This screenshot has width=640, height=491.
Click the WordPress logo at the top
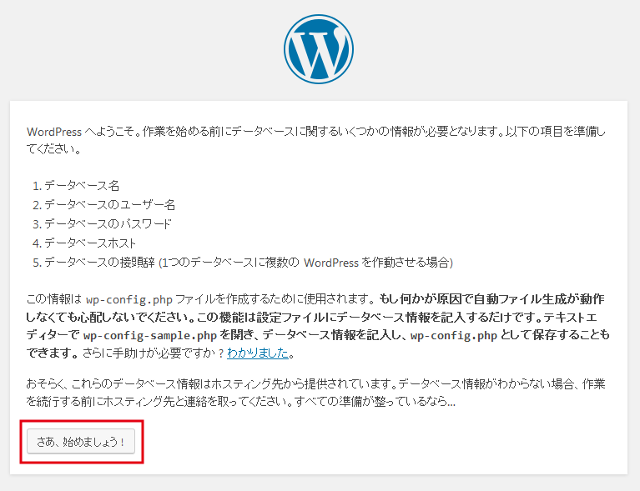click(x=318, y=49)
